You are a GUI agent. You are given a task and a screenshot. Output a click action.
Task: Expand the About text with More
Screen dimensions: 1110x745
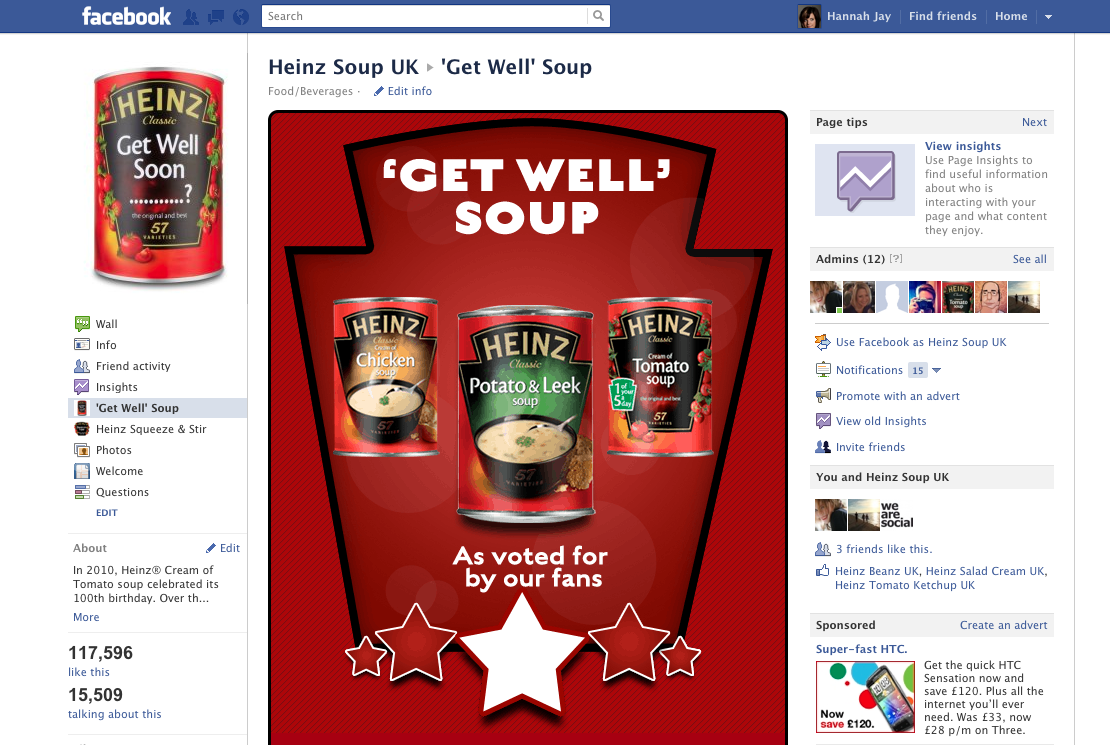86,617
